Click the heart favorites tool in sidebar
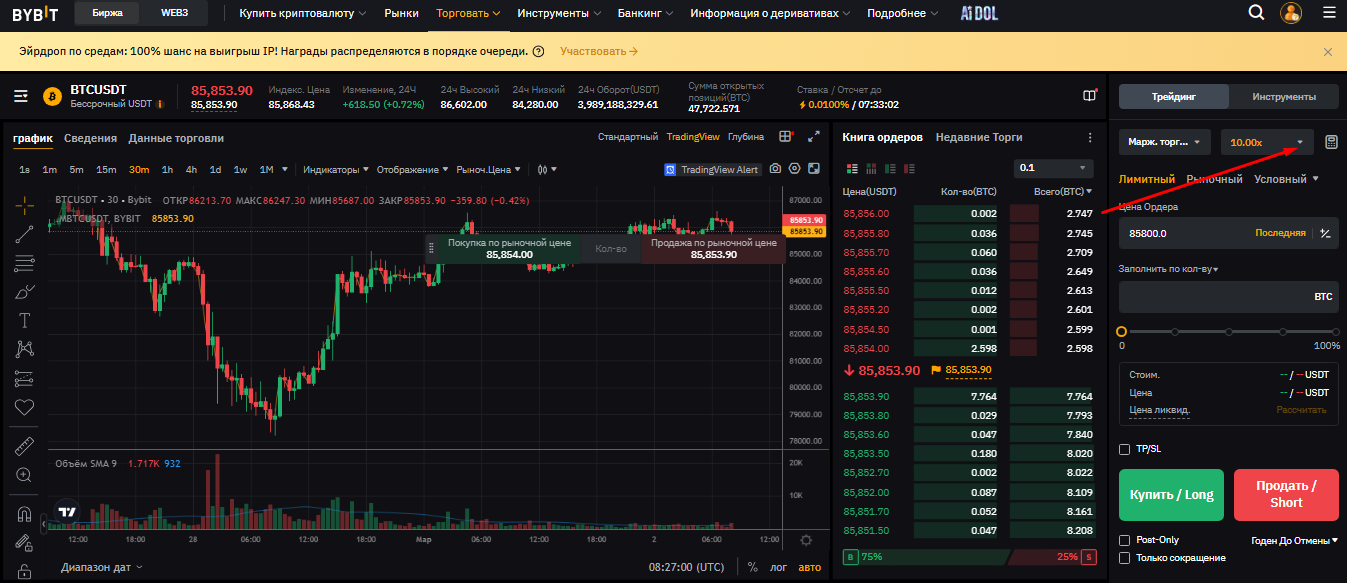Image resolution: width=1347 pixels, height=583 pixels. pyautogui.click(x=25, y=408)
